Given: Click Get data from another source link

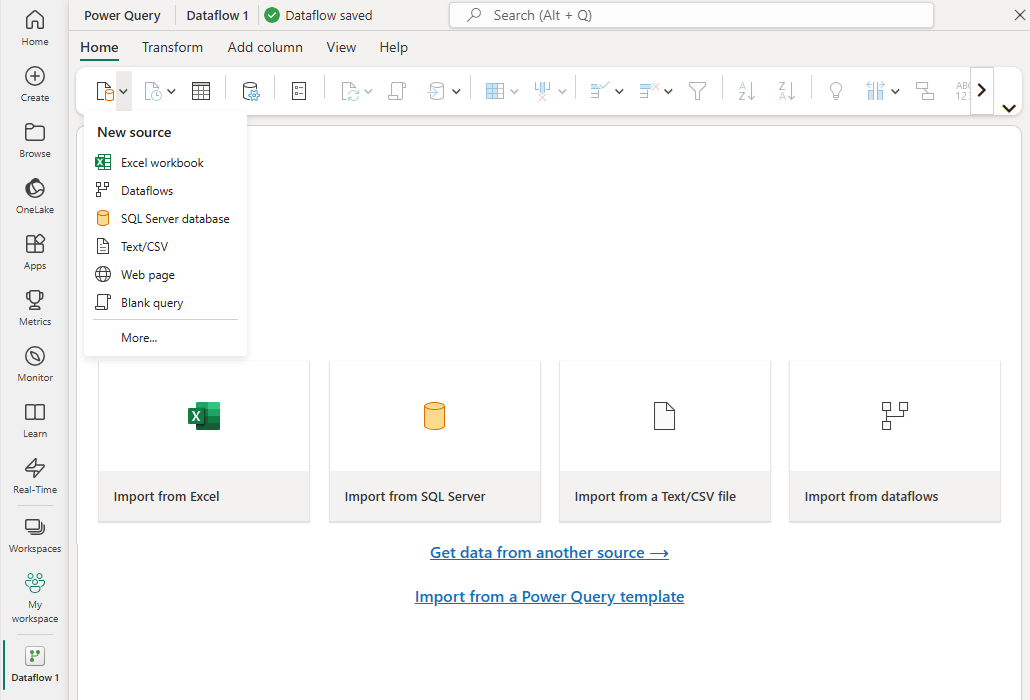Looking at the screenshot, I should 549,553.
